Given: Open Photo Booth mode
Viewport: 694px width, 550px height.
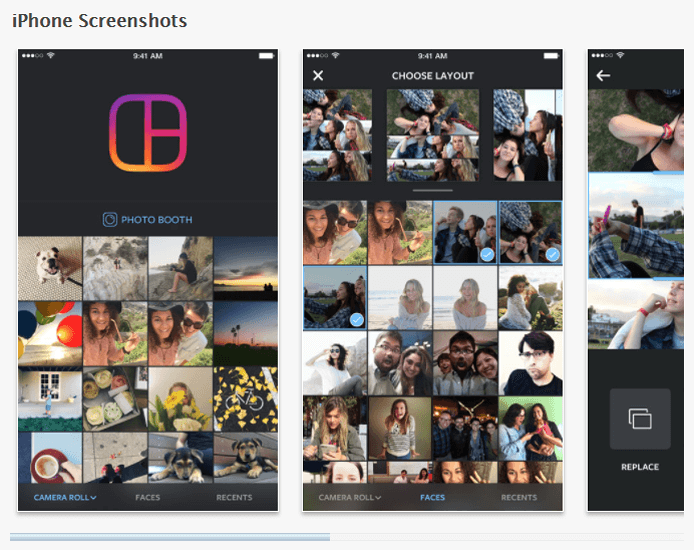Looking at the screenshot, I should [148, 219].
